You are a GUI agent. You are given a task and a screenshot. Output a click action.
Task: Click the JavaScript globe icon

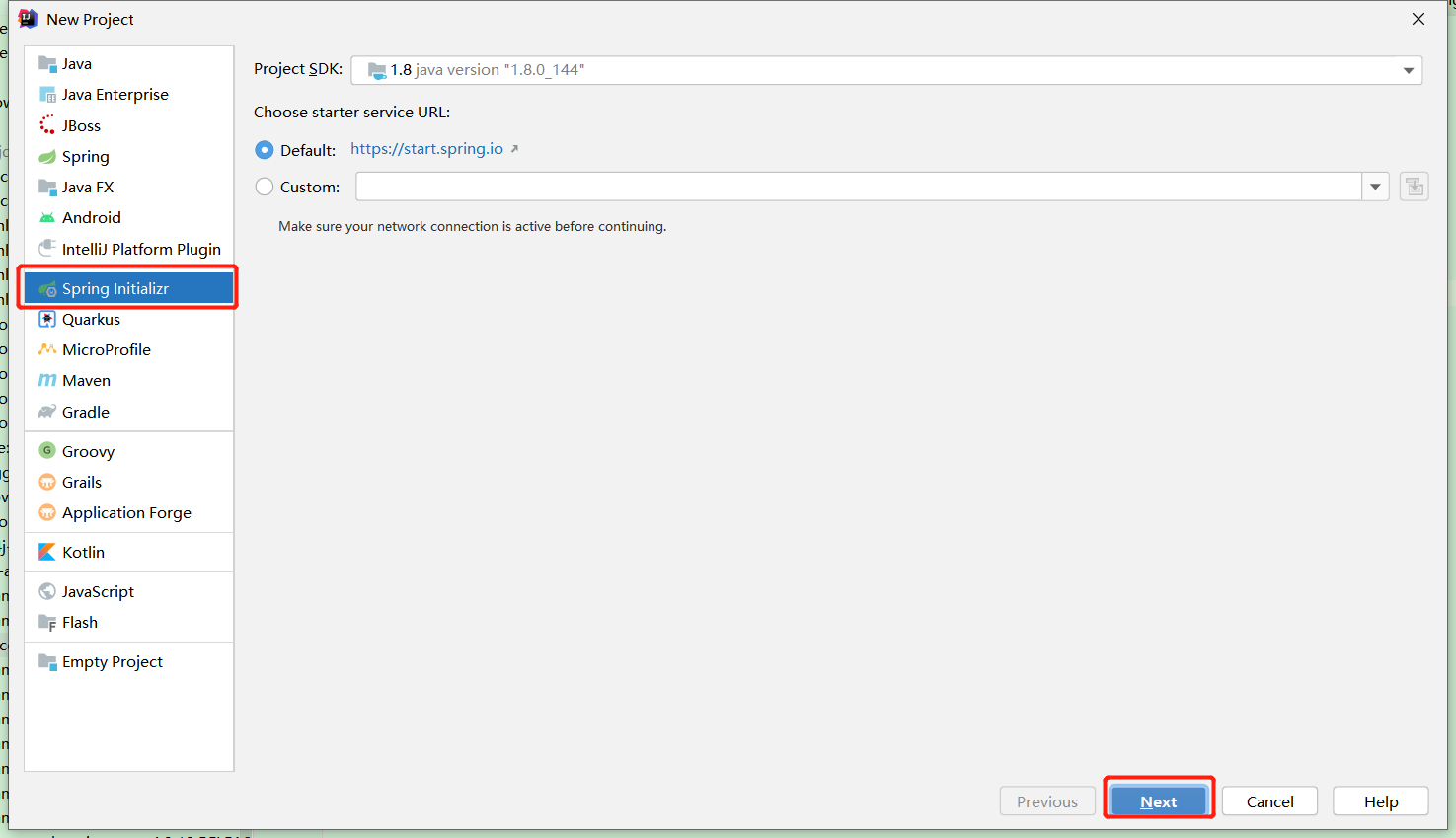47,591
